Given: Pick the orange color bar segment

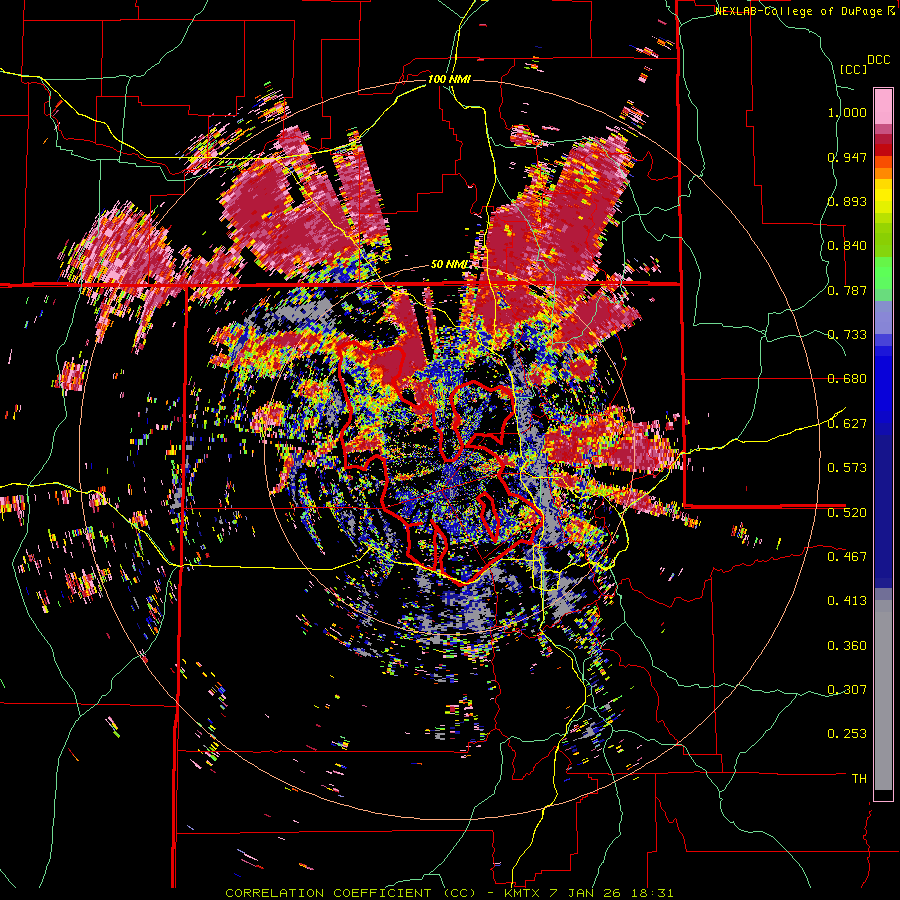Looking at the screenshot, I should tap(883, 173).
